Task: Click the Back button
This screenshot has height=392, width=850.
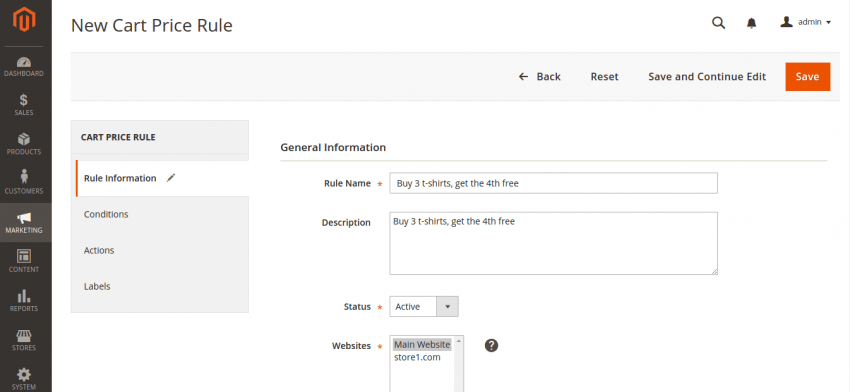Action: (x=539, y=76)
